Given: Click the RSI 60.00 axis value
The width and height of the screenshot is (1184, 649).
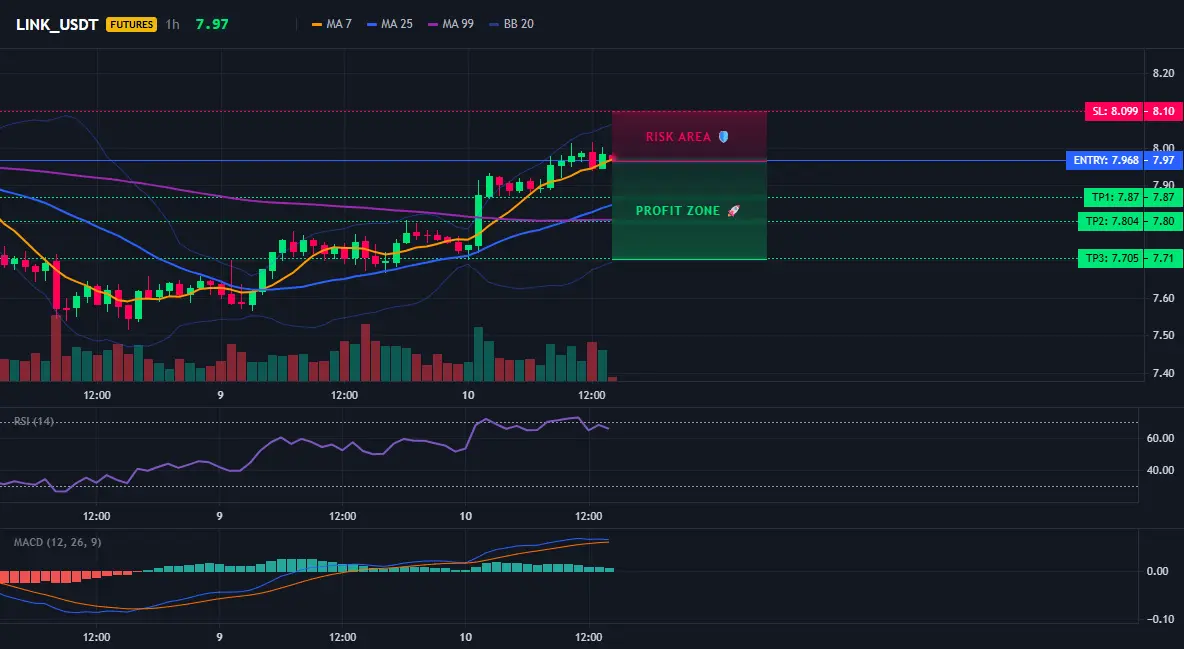Looking at the screenshot, I should [x=1161, y=438].
